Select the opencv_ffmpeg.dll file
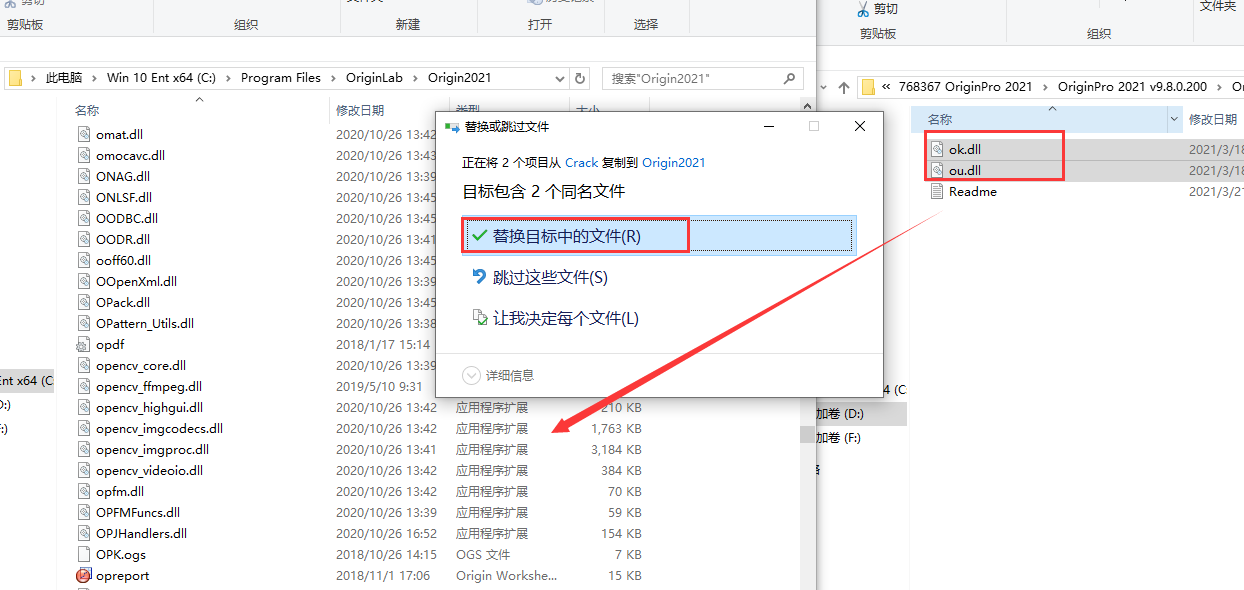This screenshot has width=1244, height=590. coord(82,386)
